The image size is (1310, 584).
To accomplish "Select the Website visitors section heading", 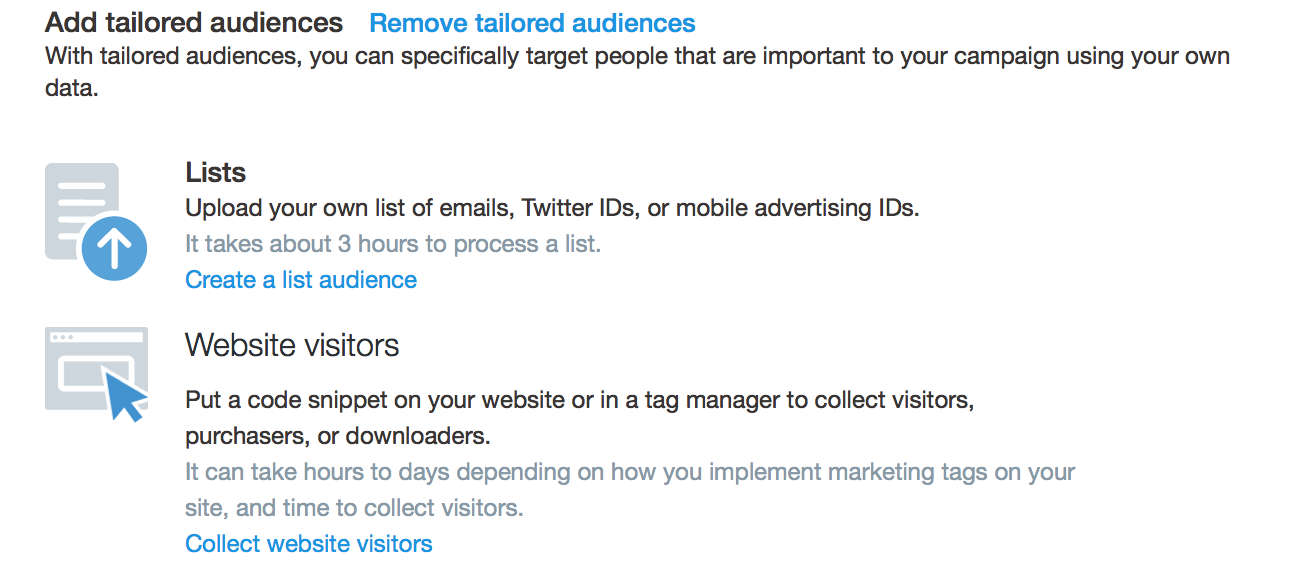I will point(292,345).
